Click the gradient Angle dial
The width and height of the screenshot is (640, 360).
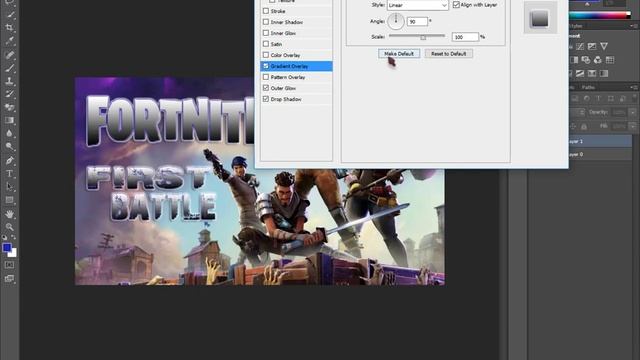click(x=396, y=21)
